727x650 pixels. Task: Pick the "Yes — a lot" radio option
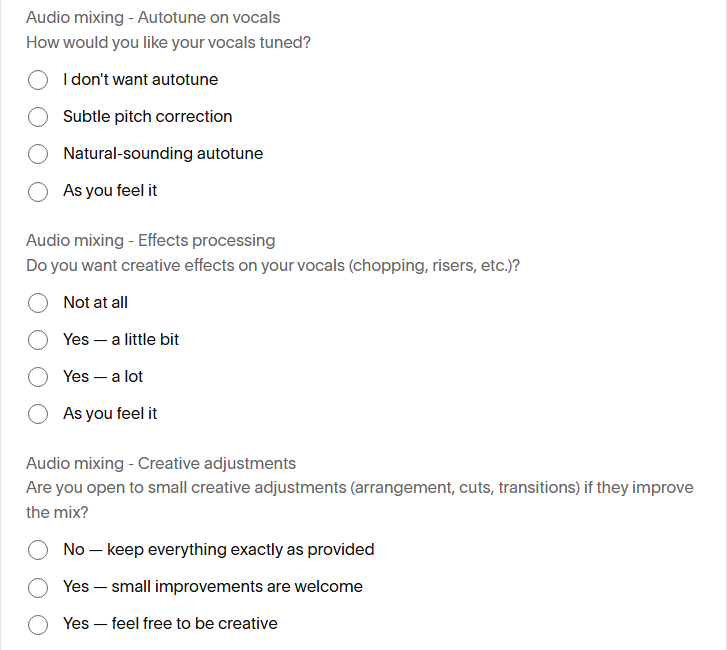click(x=38, y=377)
